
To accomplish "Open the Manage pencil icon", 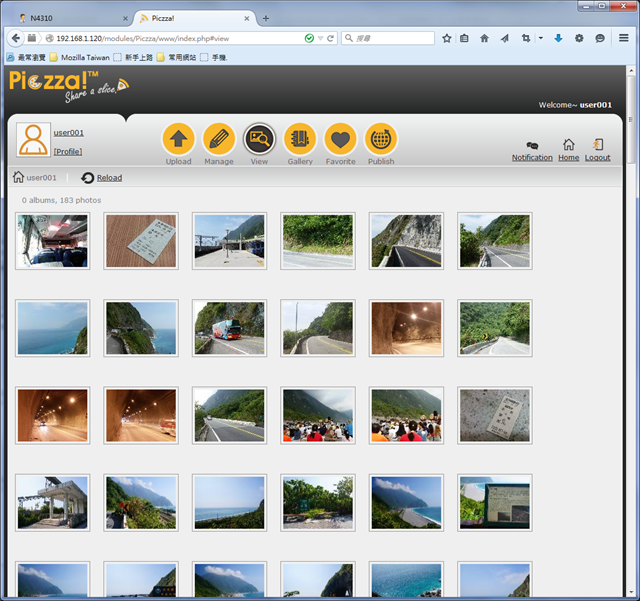I will [219, 139].
